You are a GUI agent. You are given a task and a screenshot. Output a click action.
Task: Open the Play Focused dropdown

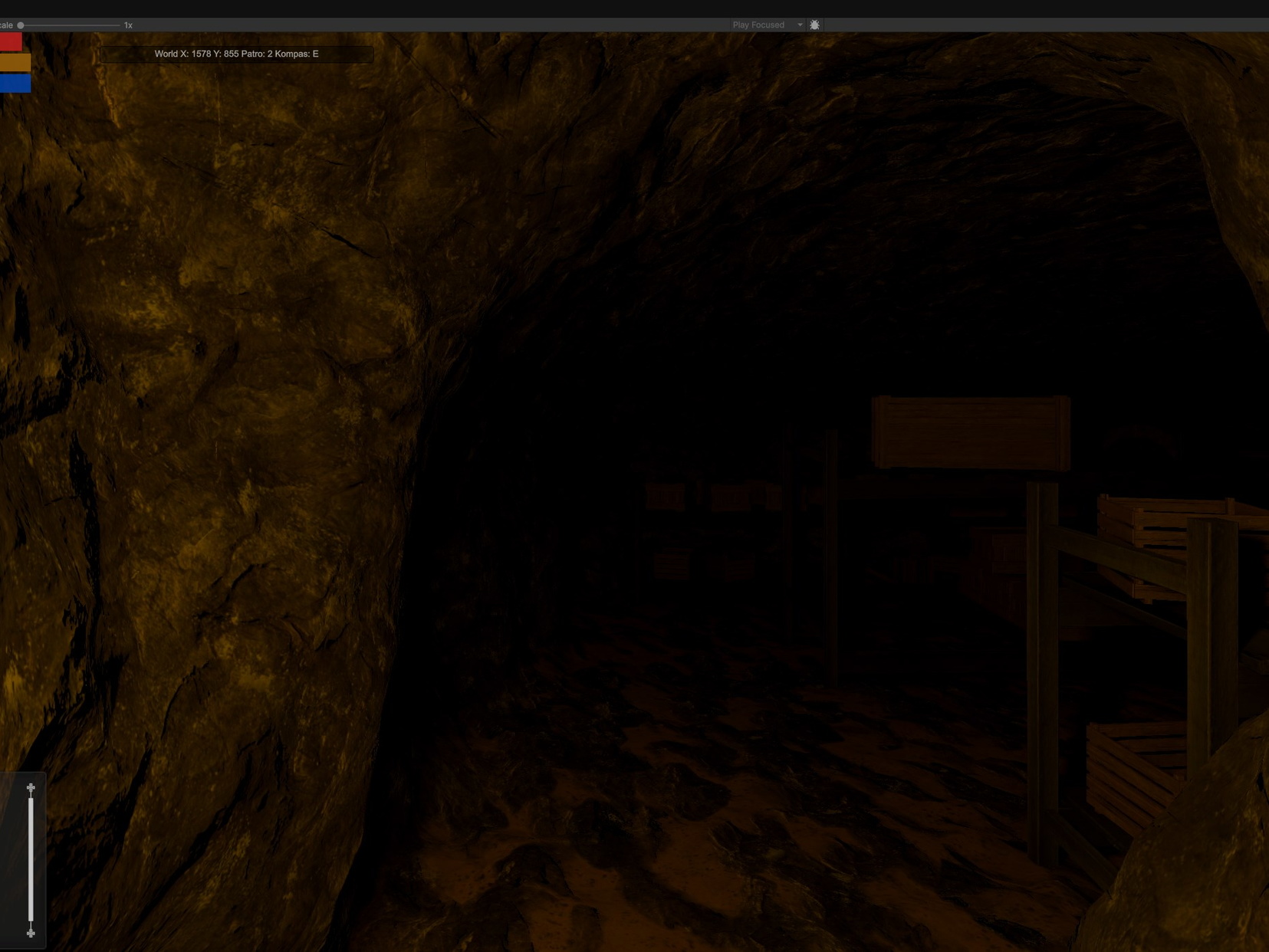760,25
